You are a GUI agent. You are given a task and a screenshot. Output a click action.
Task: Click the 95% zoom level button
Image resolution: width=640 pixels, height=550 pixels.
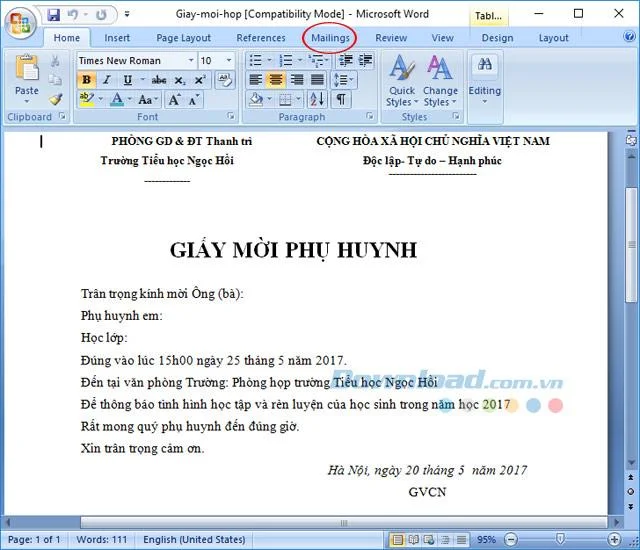pyautogui.click(x=486, y=540)
